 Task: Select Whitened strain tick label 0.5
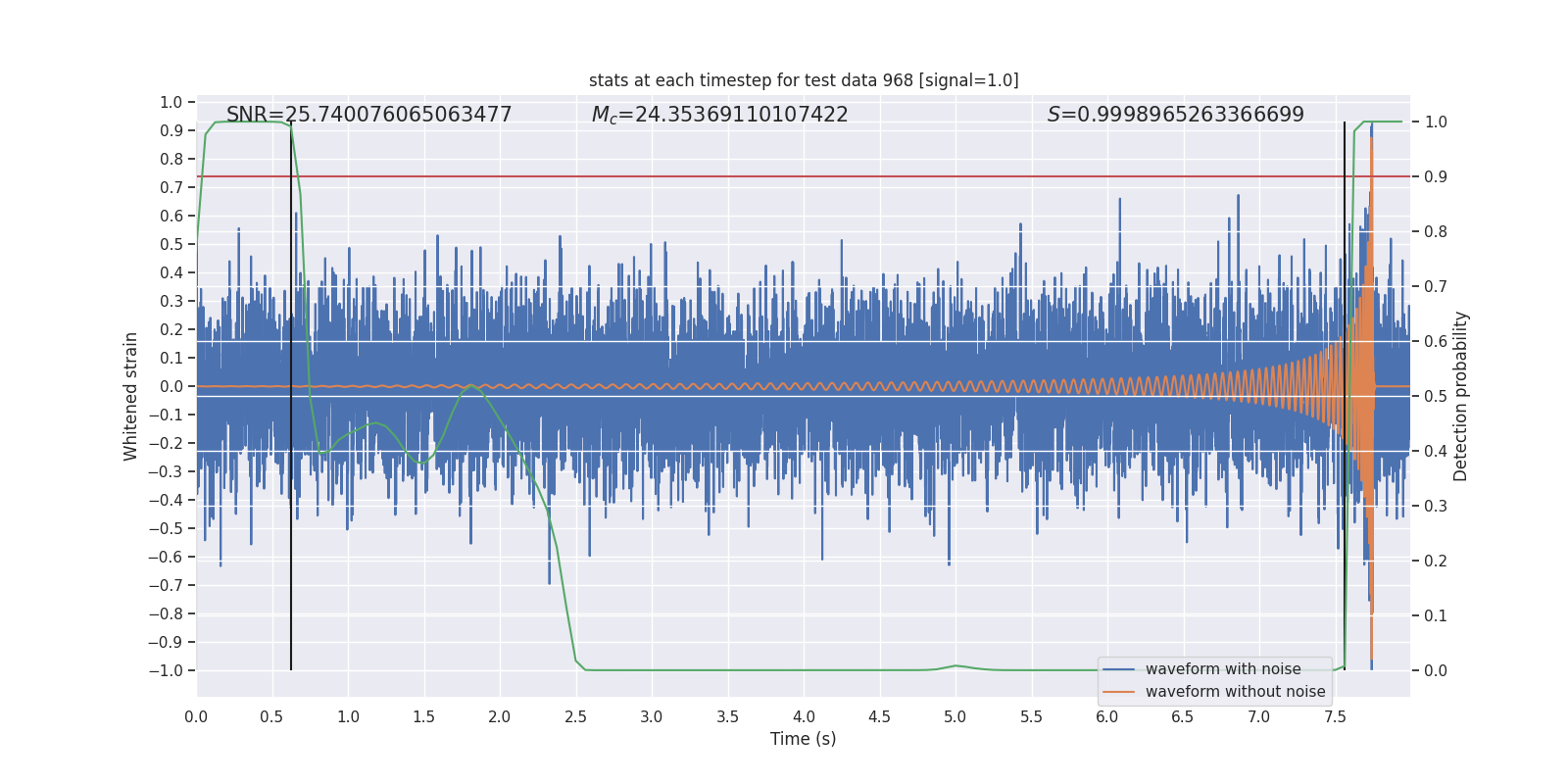coord(171,244)
